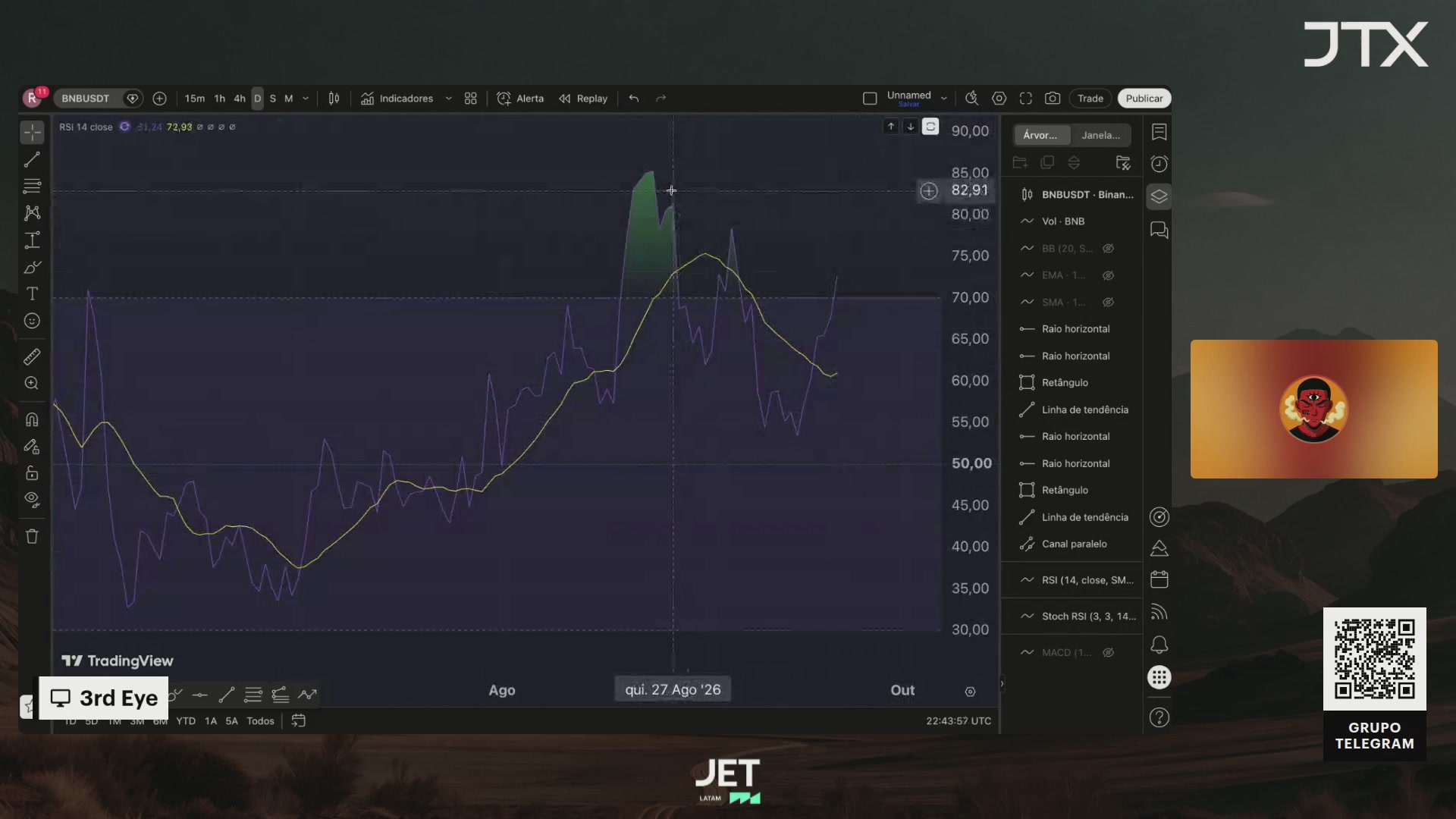Select the text annotation tool

32,293
